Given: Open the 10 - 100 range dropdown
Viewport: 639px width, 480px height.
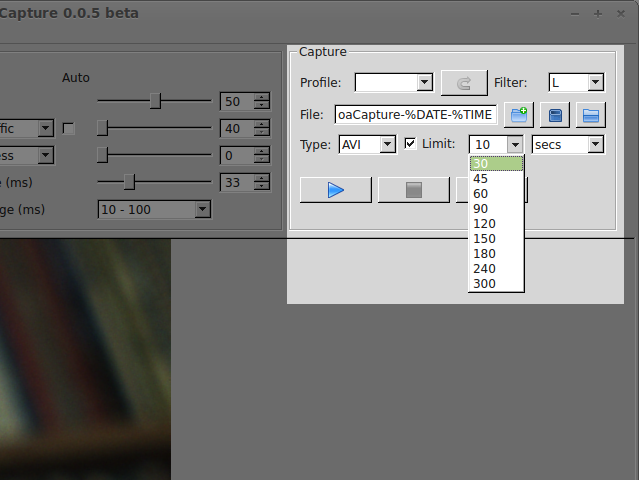Looking at the screenshot, I should (x=154, y=209).
